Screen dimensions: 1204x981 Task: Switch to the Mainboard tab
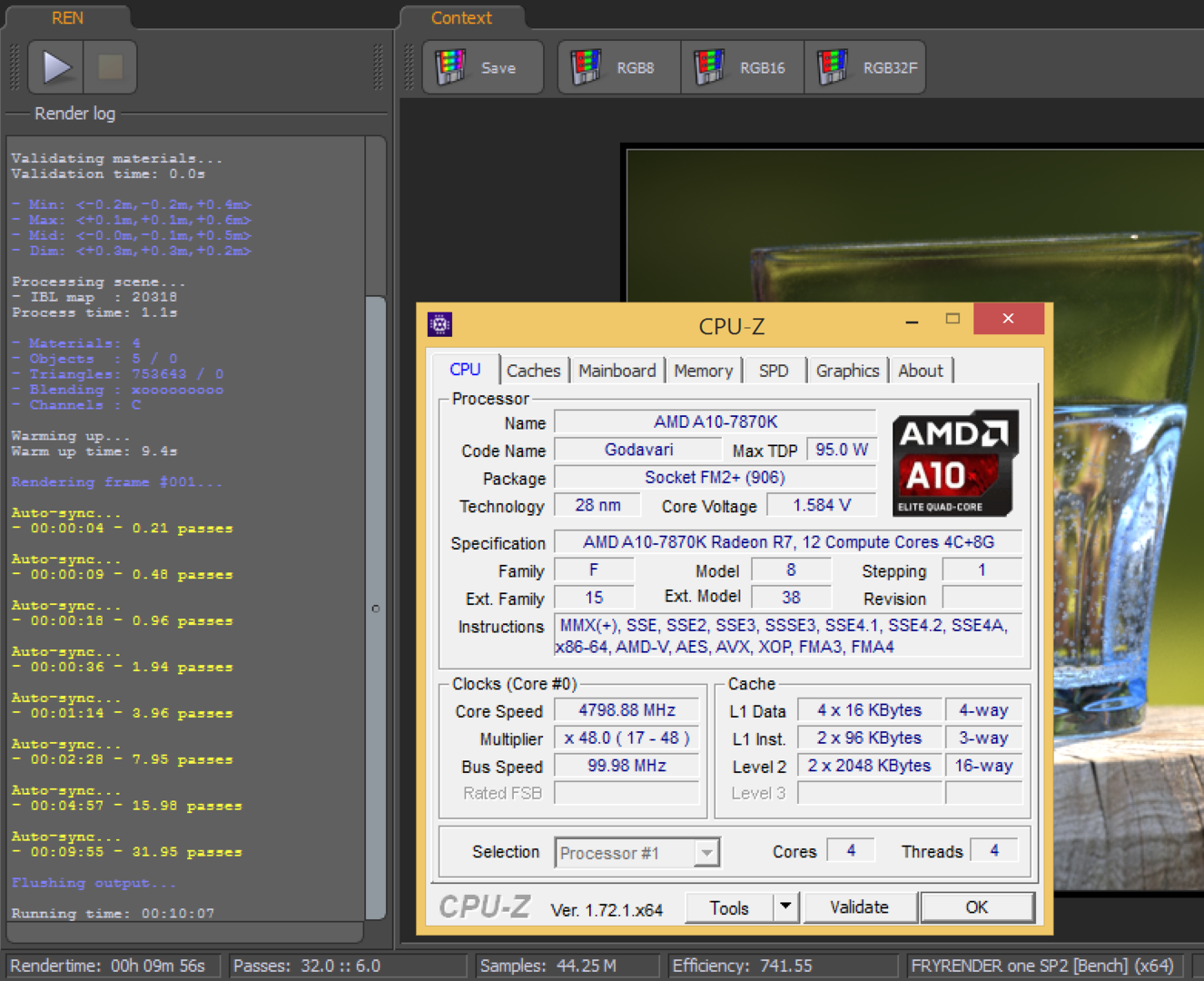click(x=617, y=371)
